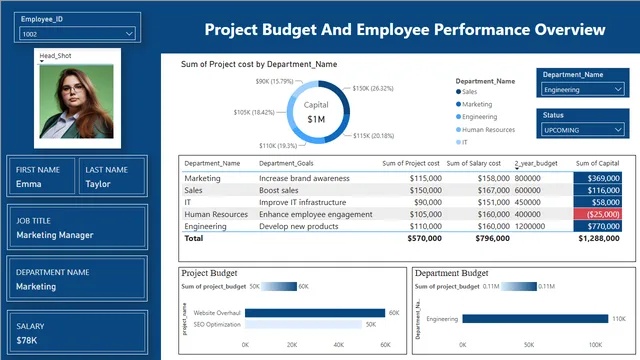Click the $90K (15.79%) donut label
Image resolution: width=640 pixels, height=360 pixels.
point(274,81)
